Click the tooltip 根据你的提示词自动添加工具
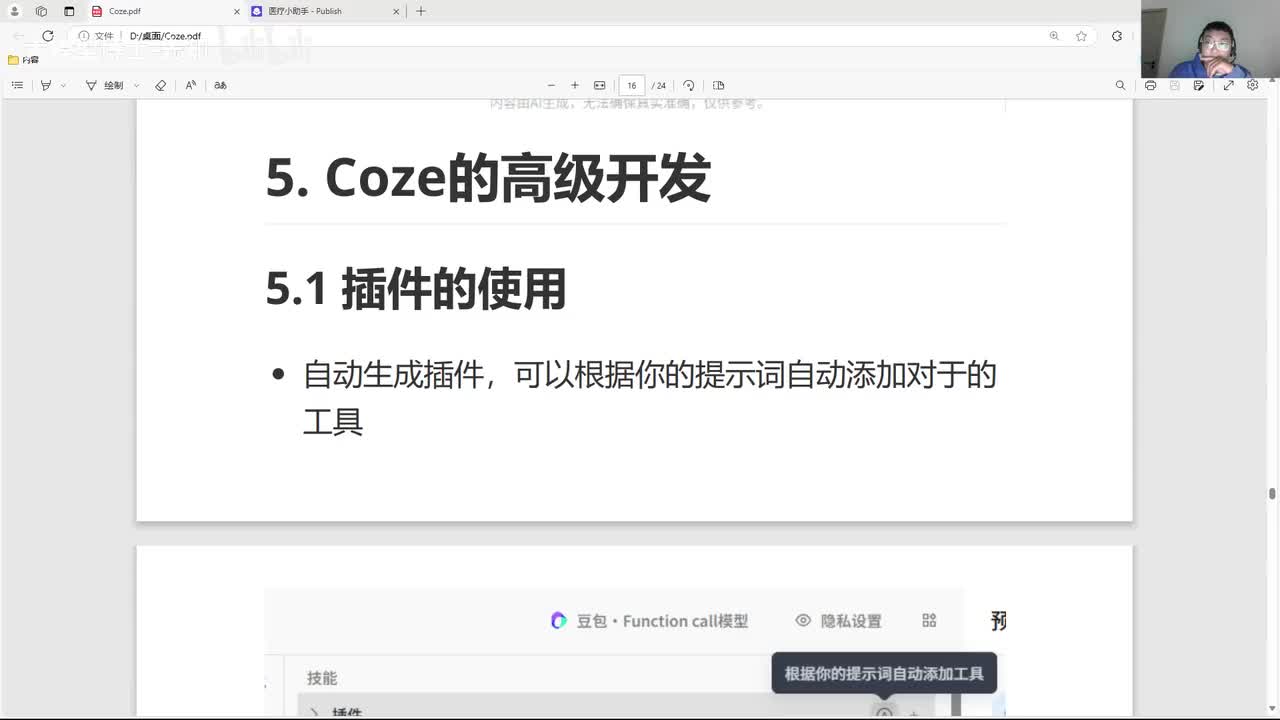The height and width of the screenshot is (720, 1280). [x=884, y=673]
